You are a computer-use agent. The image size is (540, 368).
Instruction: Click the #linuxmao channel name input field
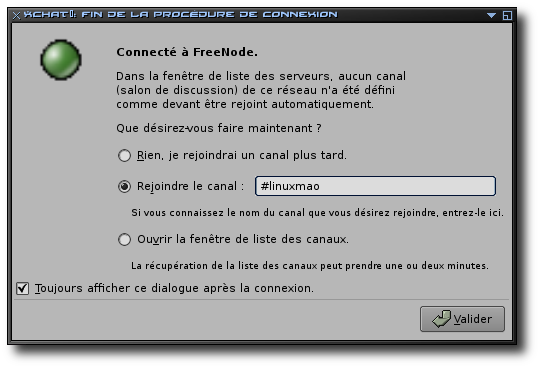375,186
